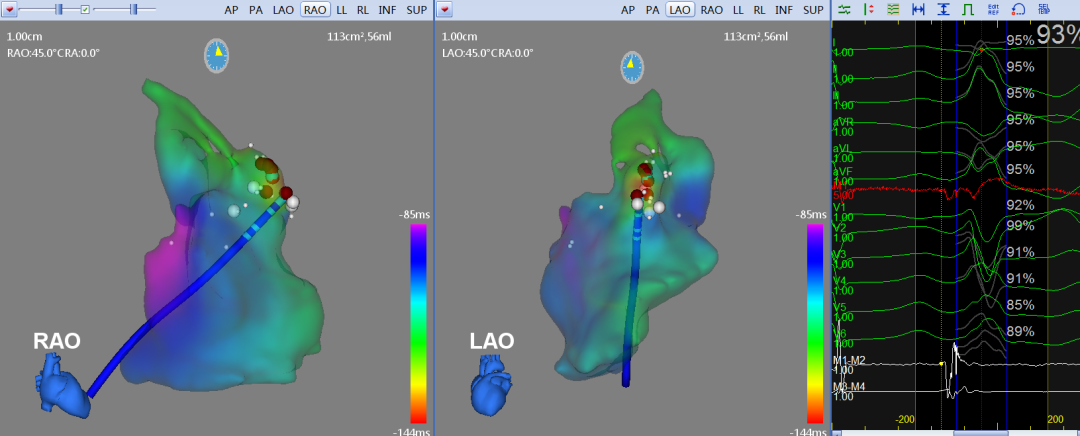Open the right map panel dropdown arrow
1080x436 pixels.
click(x=445, y=9)
